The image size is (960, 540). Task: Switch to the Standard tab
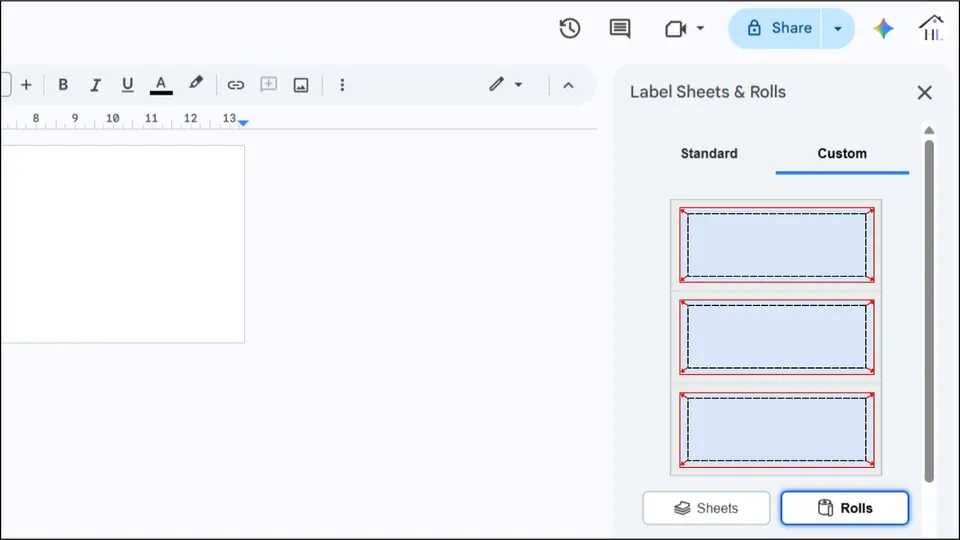(709, 154)
